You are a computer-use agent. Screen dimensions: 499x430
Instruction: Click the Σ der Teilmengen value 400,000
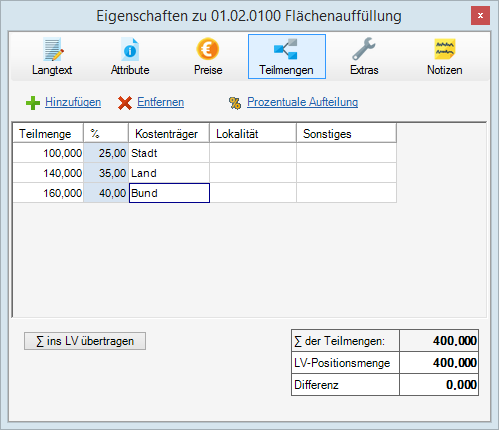(455, 341)
